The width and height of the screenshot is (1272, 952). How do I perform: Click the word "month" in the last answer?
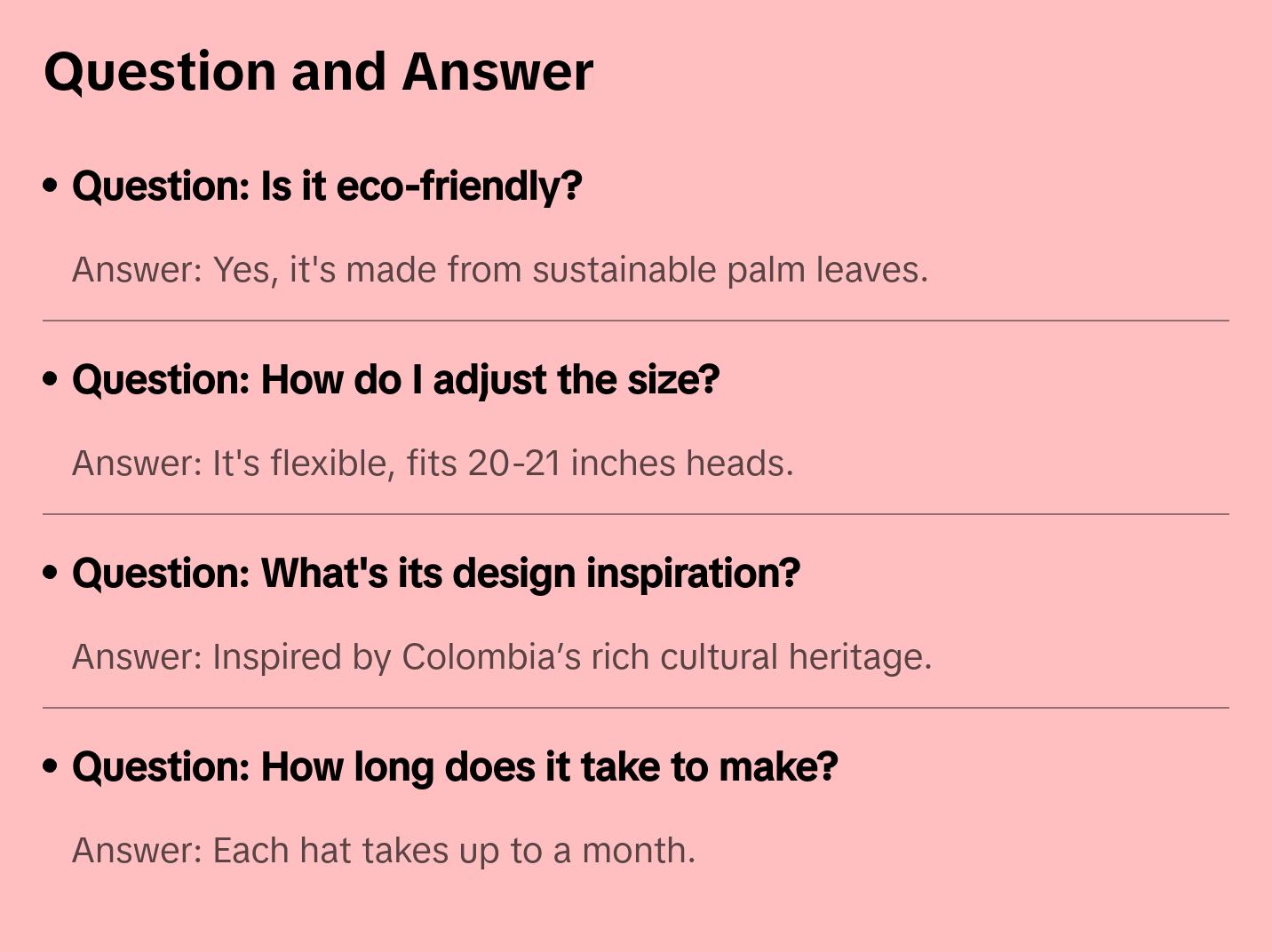(x=637, y=851)
